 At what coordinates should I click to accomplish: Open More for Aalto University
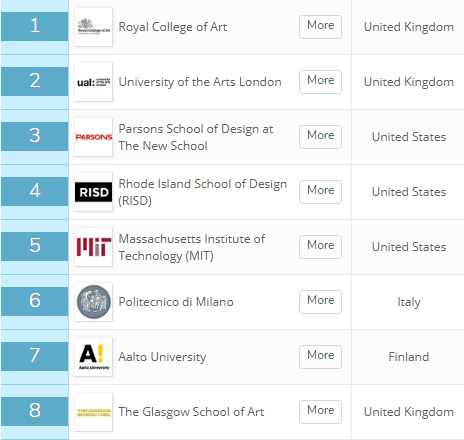320,357
